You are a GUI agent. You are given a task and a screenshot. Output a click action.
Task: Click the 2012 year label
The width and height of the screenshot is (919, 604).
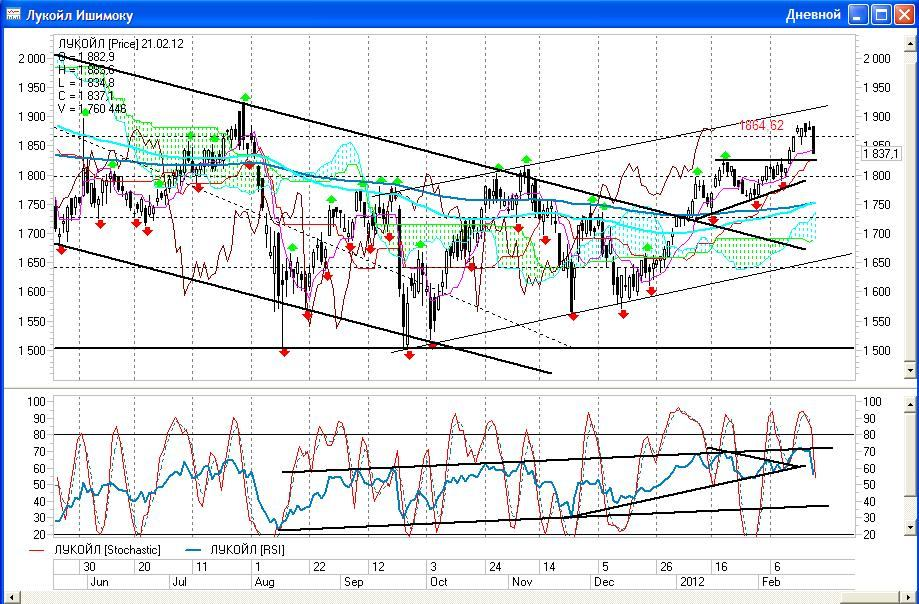point(692,582)
